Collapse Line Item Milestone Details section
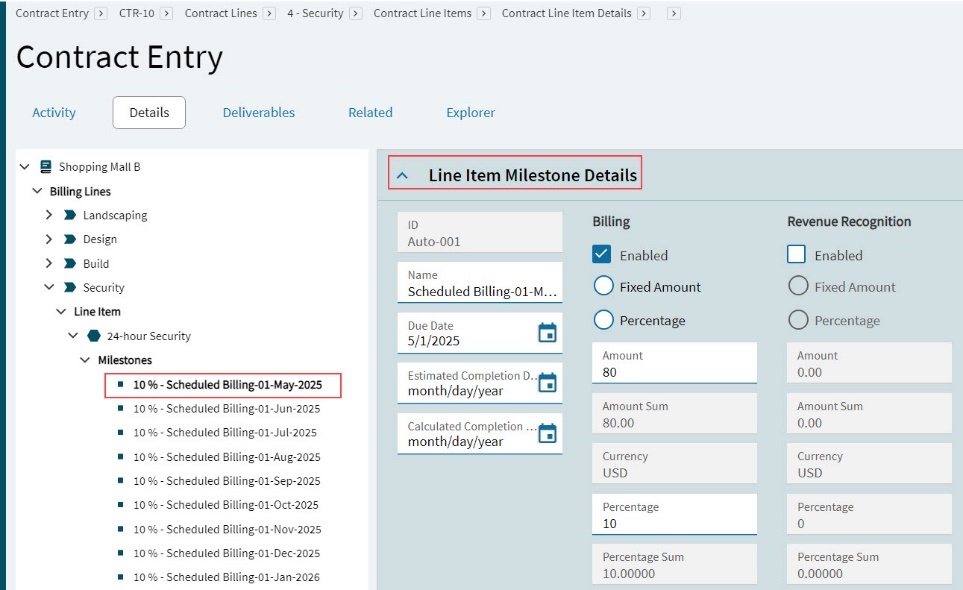The height and width of the screenshot is (590, 963). tap(402, 176)
